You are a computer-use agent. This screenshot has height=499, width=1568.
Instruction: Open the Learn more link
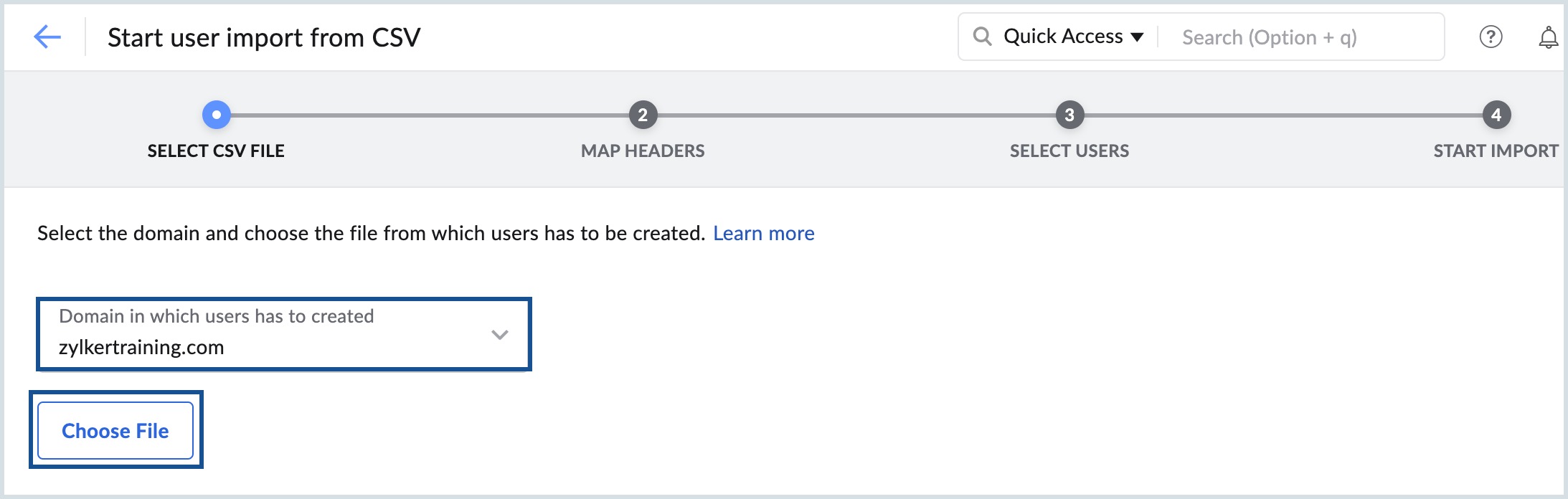pos(764,233)
